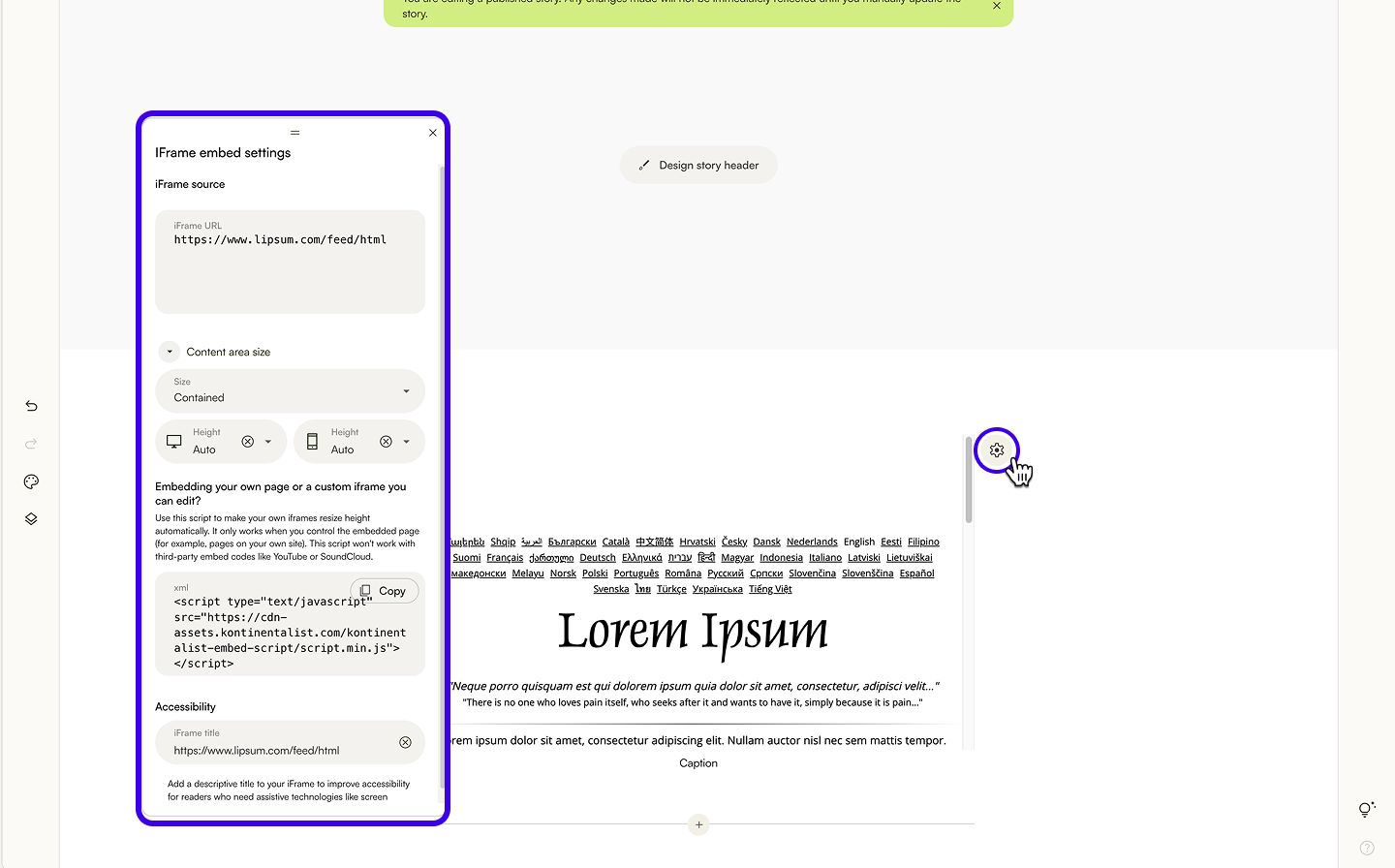This screenshot has height=868, width=1395.
Task: Click the Accessibility section heading
Action: (185, 707)
